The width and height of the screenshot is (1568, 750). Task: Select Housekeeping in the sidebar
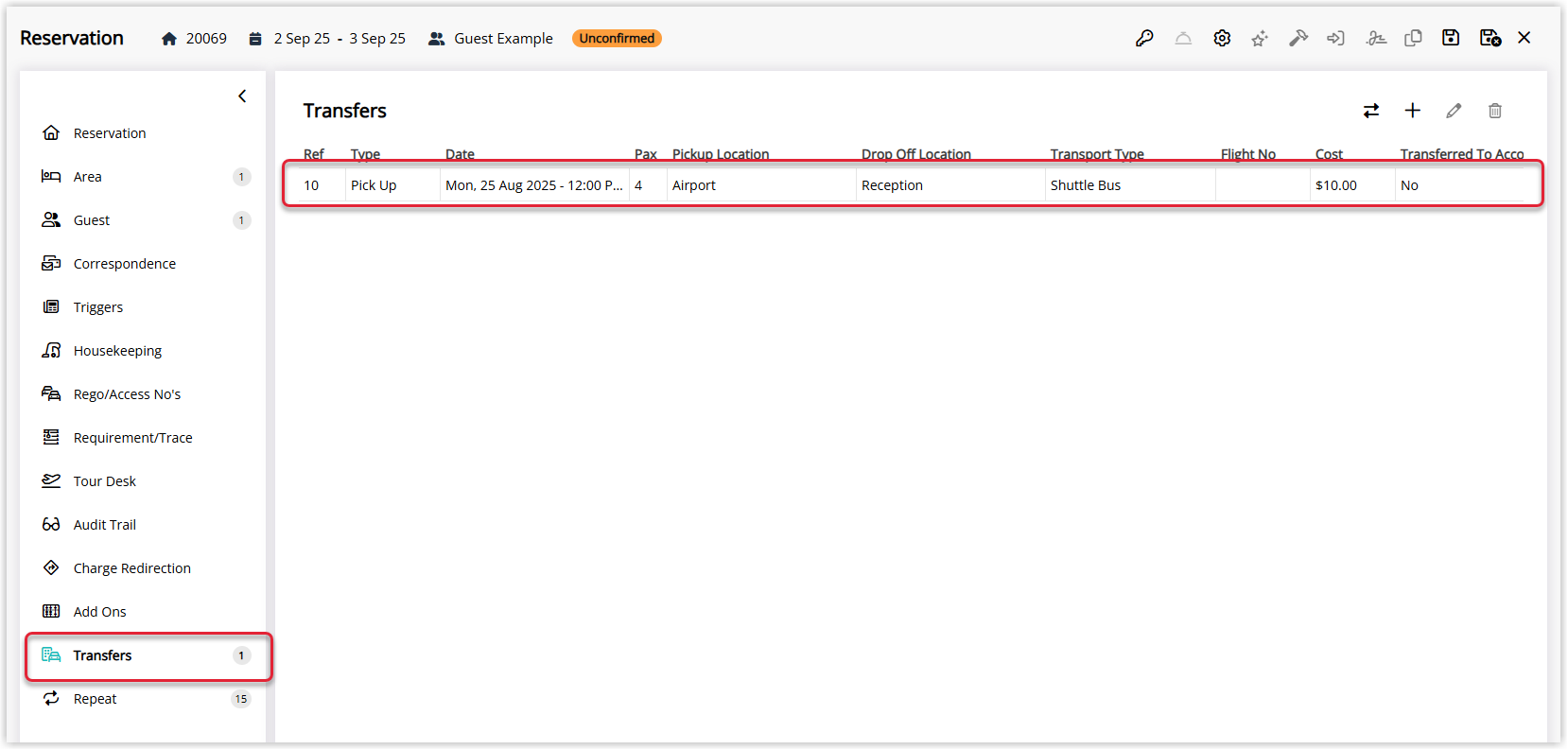pos(142,351)
